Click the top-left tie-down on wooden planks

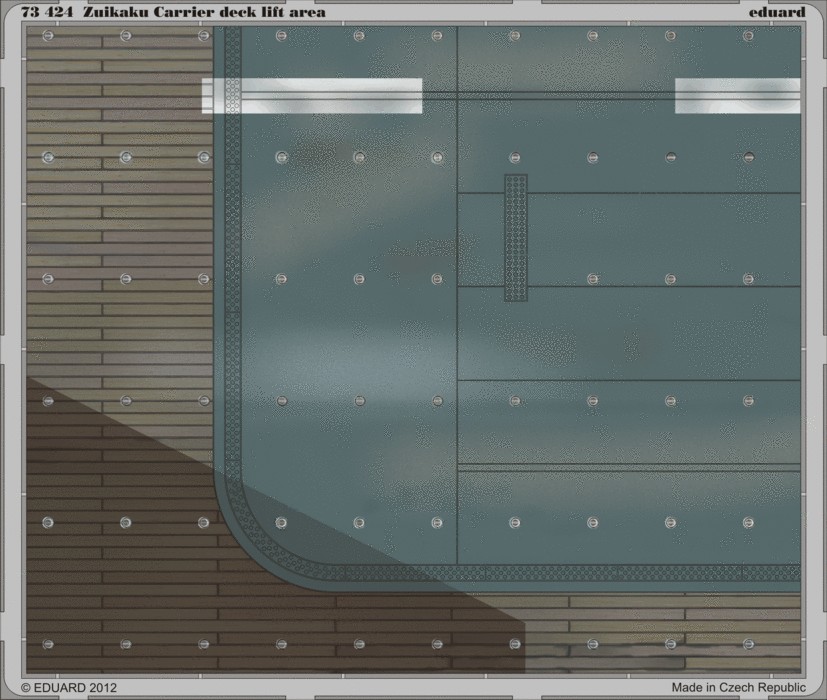48,36
